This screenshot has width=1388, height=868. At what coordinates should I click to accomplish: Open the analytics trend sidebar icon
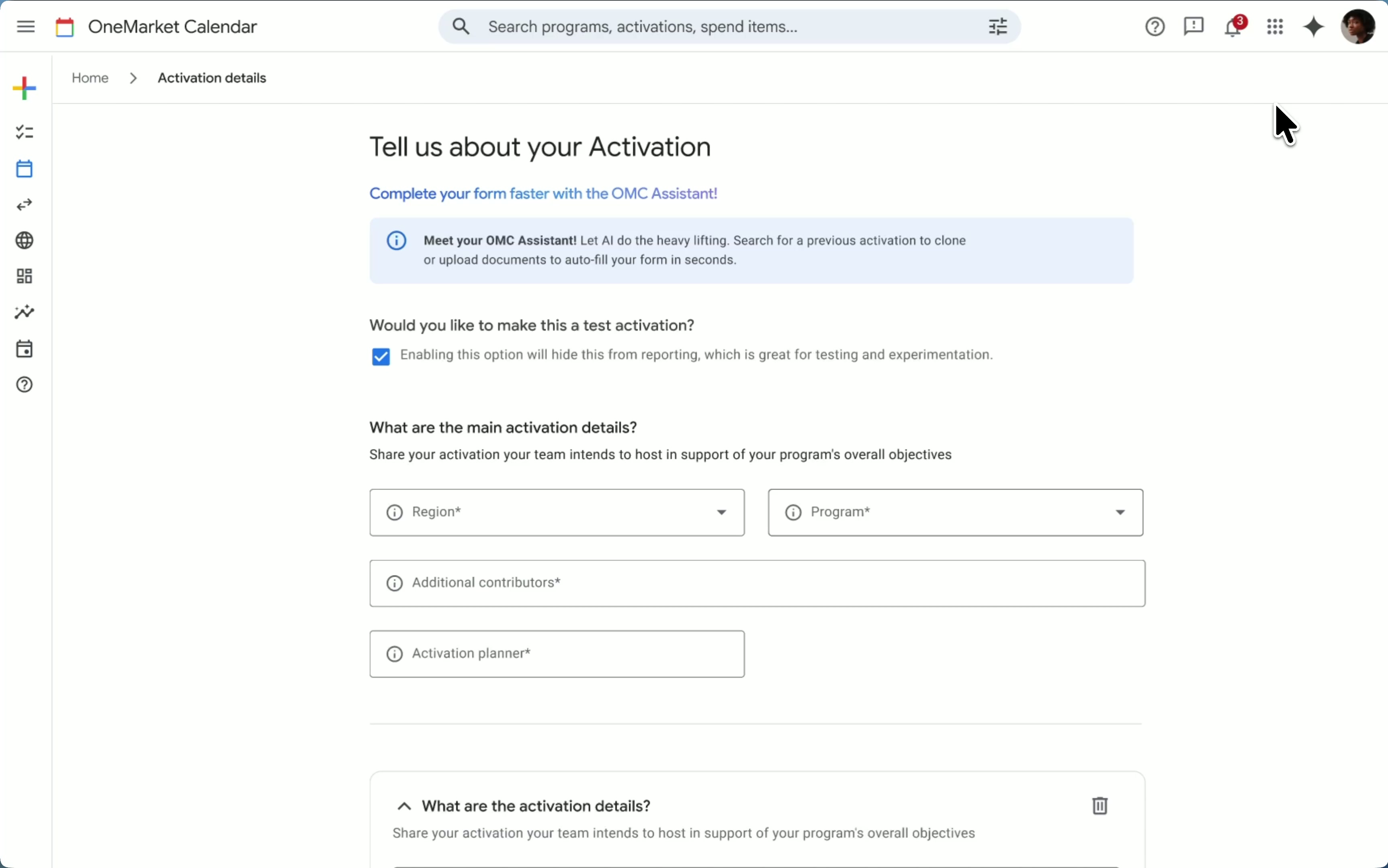[25, 312]
